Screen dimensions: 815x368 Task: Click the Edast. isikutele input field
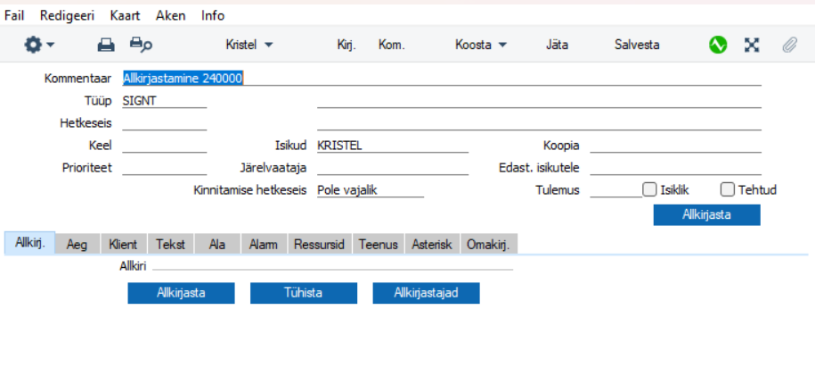click(x=676, y=168)
